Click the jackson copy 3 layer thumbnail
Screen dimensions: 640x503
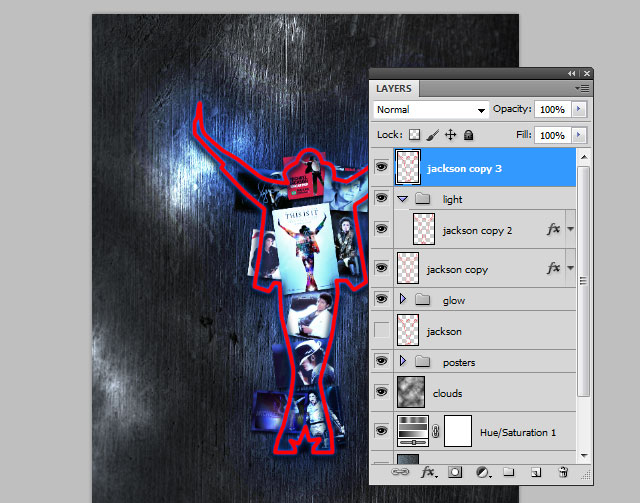408,167
